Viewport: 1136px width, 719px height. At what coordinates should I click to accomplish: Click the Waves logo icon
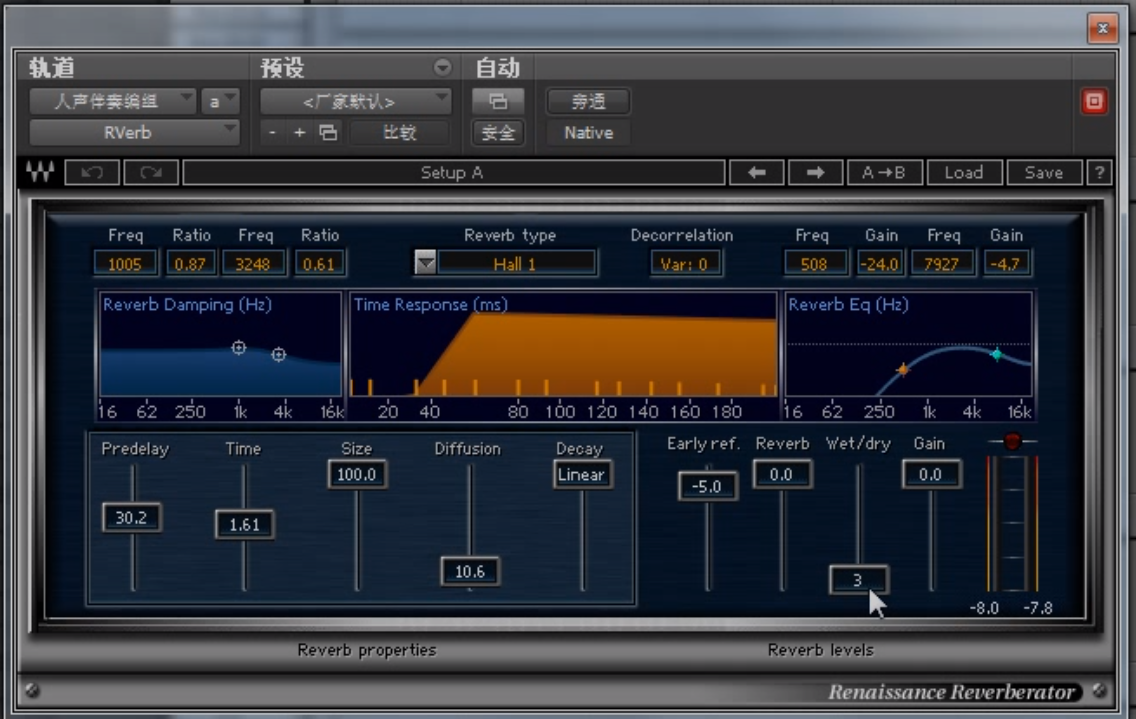coord(41,172)
